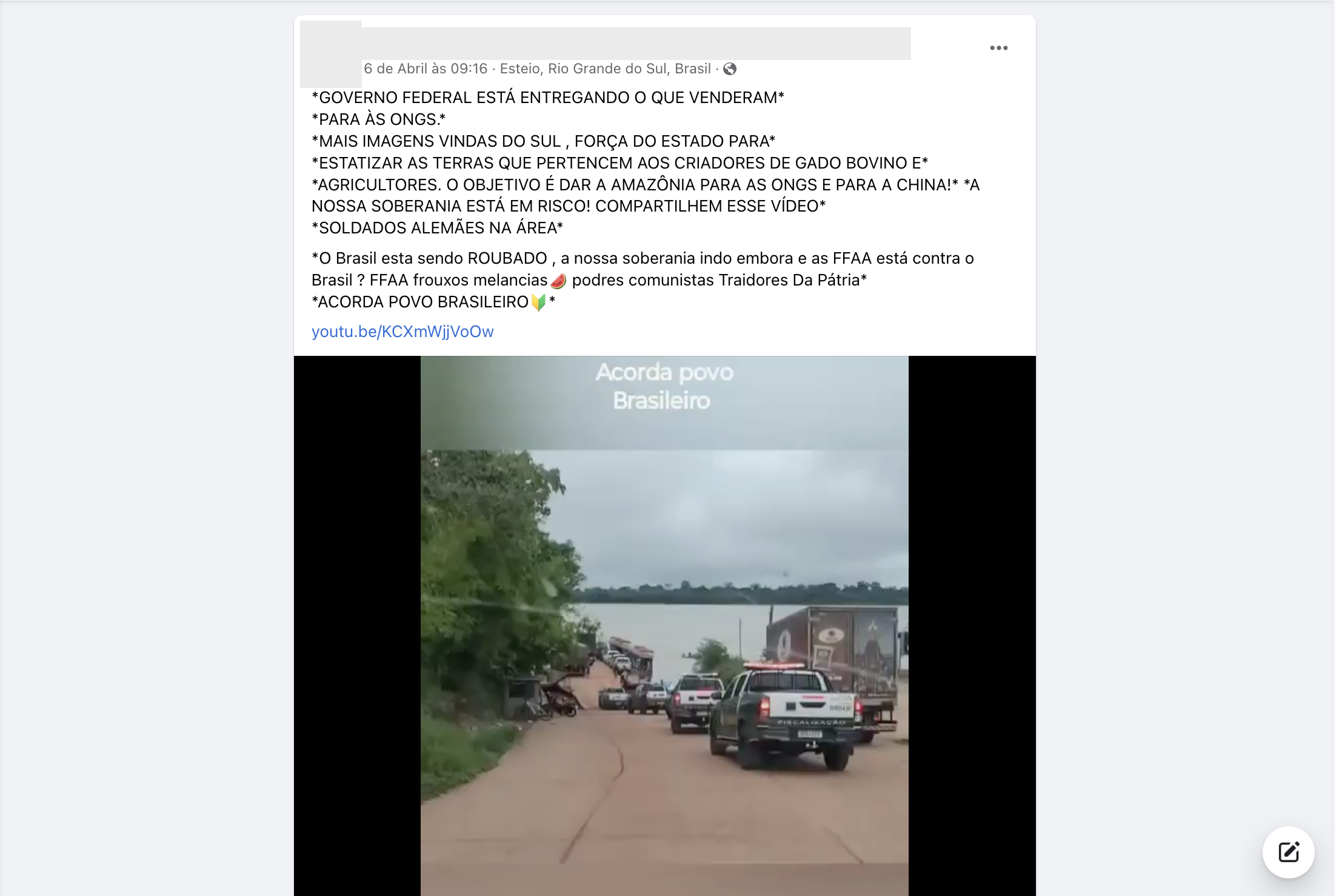This screenshot has width=1336, height=896.
Task: Open the new message compose icon
Action: [x=1288, y=852]
